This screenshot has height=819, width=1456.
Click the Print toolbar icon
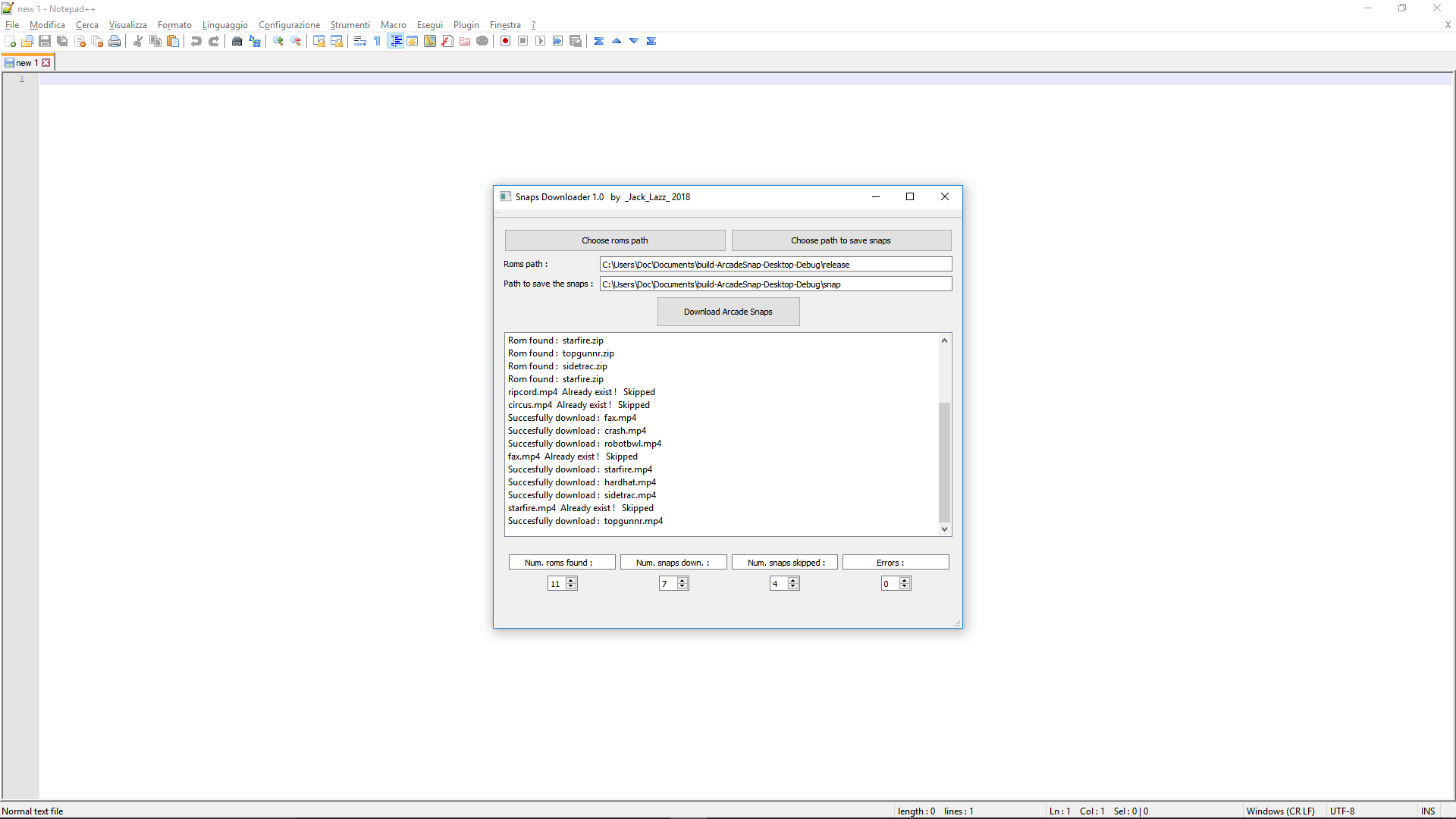(115, 41)
